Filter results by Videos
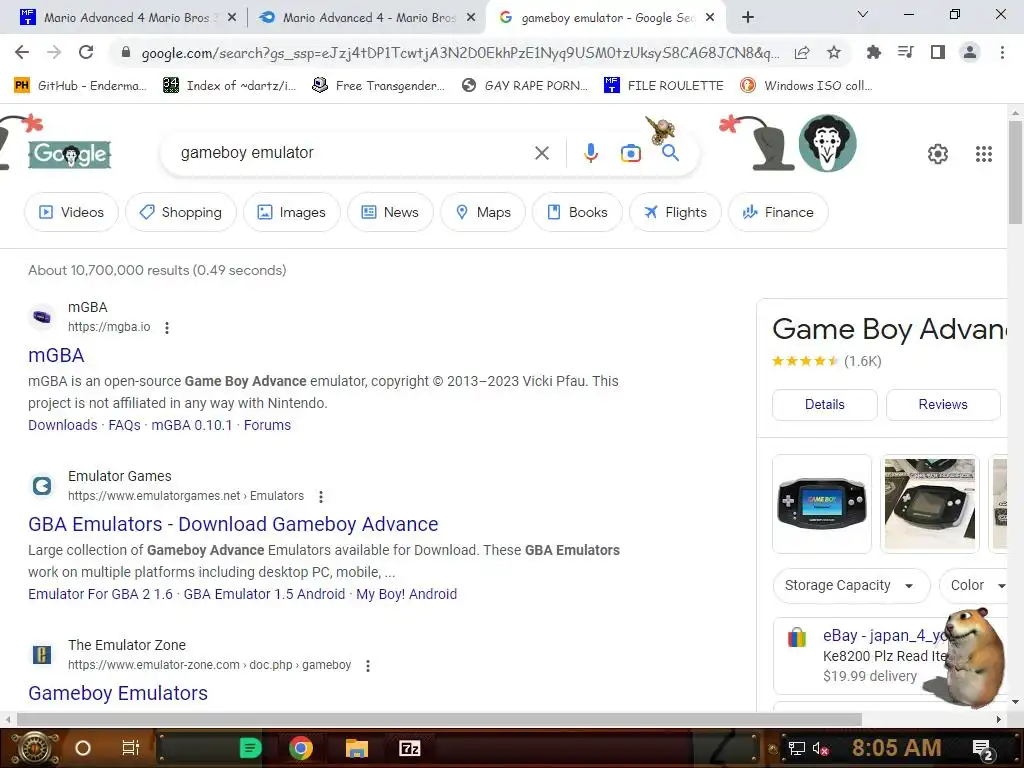Image resolution: width=1024 pixels, height=768 pixels. pyautogui.click(x=72, y=212)
